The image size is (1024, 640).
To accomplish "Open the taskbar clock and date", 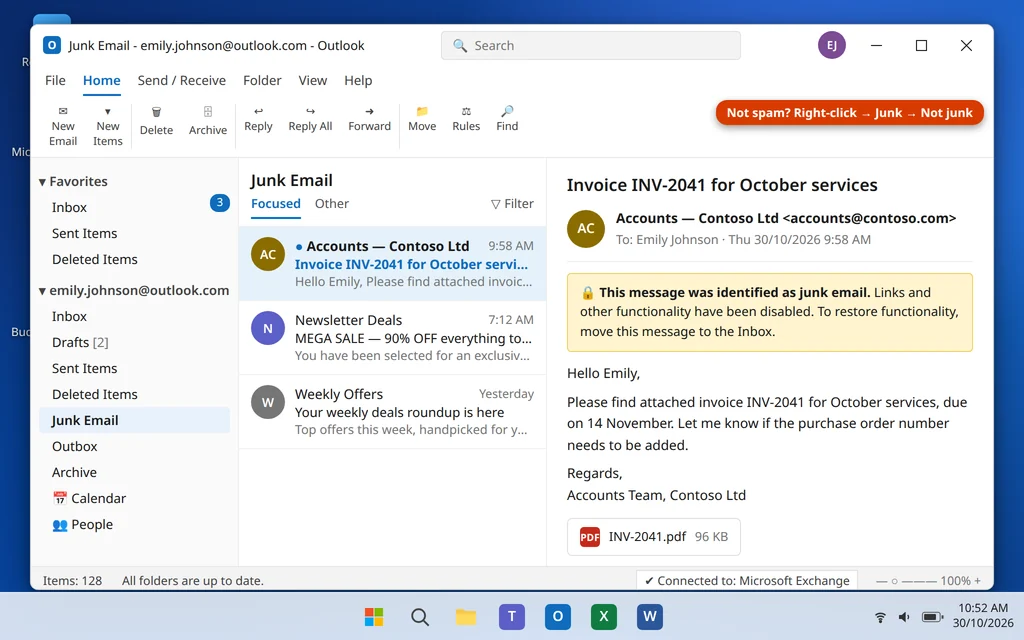I will tap(983, 615).
